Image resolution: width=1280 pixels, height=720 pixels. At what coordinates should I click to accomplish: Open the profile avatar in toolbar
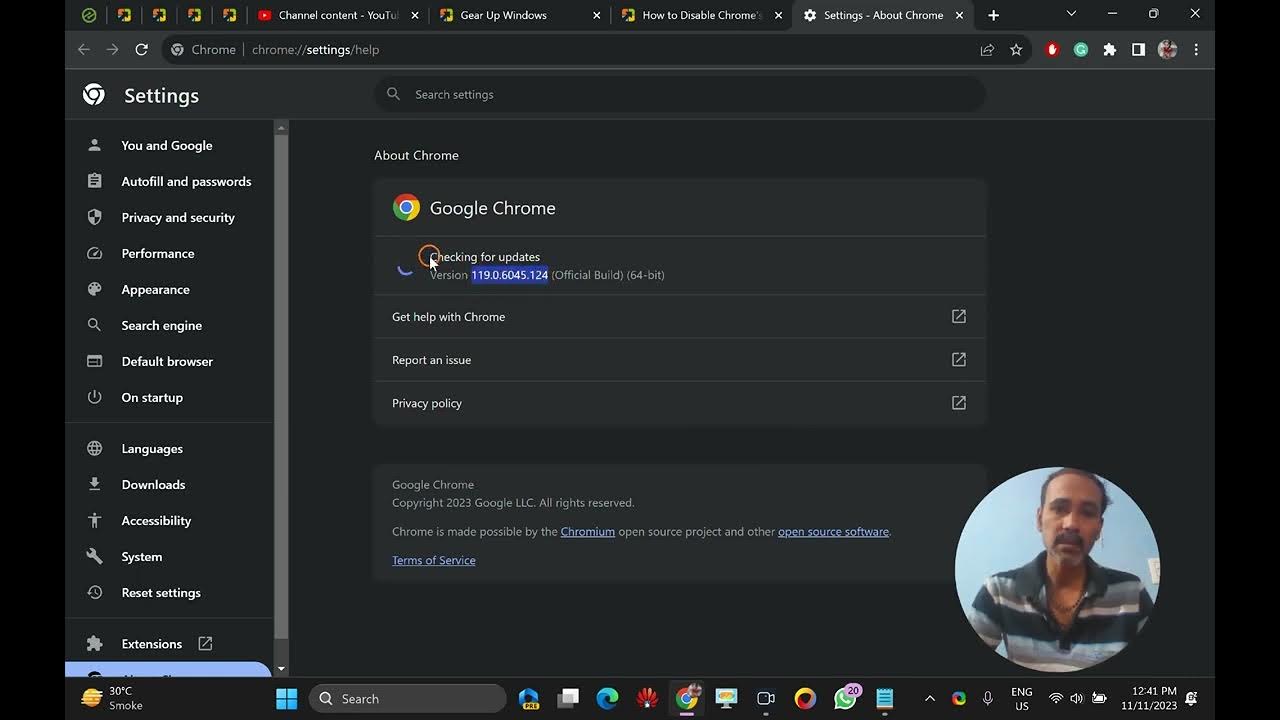tap(1167, 49)
